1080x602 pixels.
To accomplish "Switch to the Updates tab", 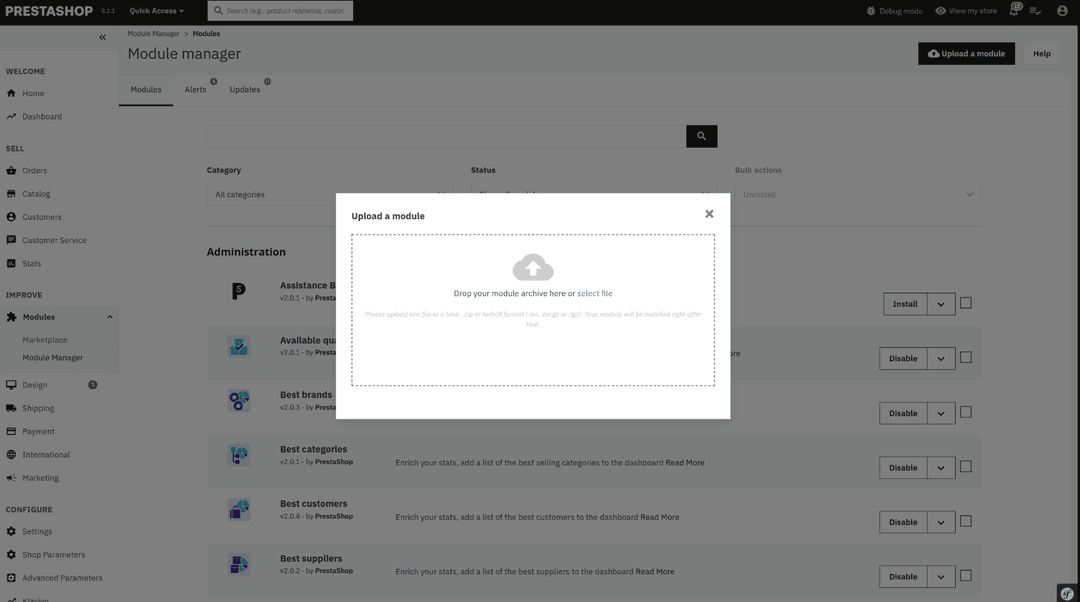I will [x=244, y=89].
